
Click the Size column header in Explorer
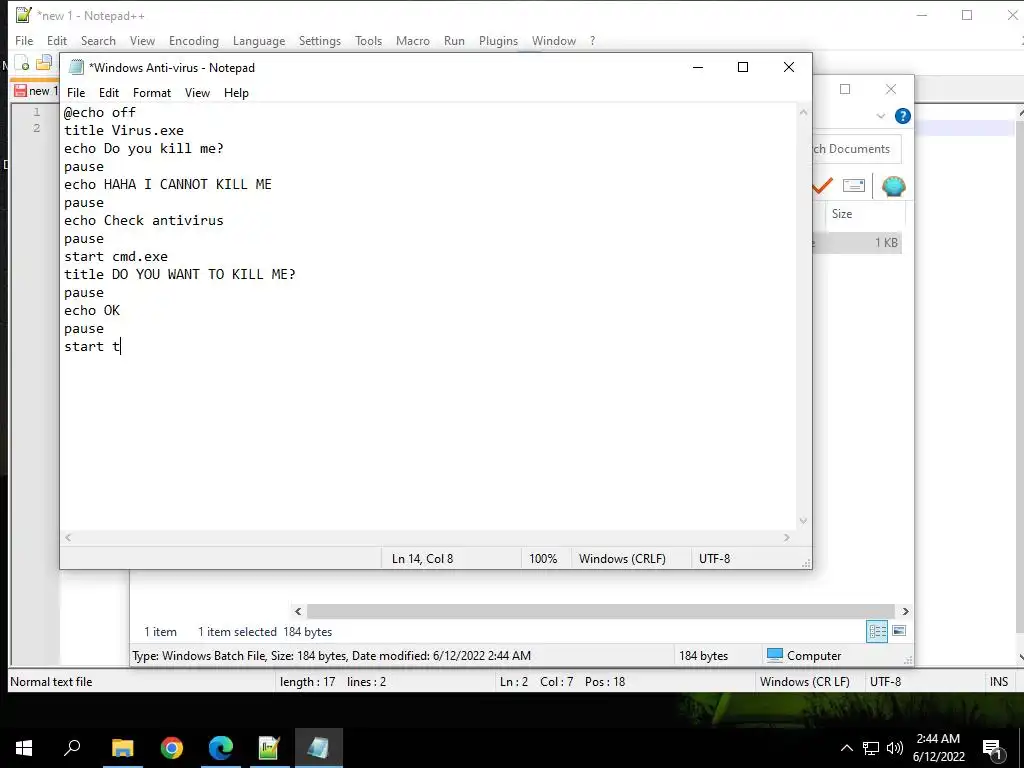point(865,214)
